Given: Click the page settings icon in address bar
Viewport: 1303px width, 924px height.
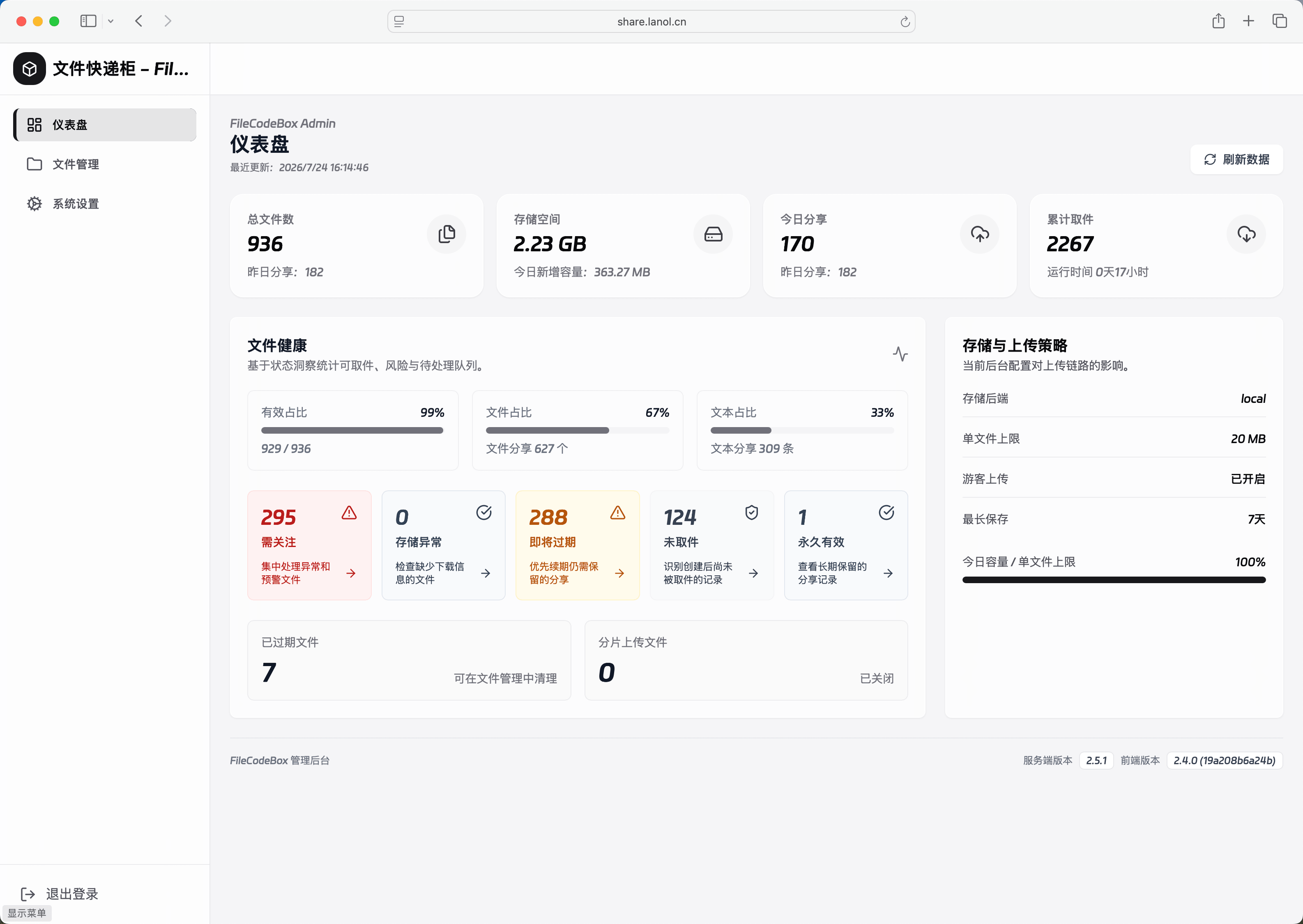Looking at the screenshot, I should 399,22.
